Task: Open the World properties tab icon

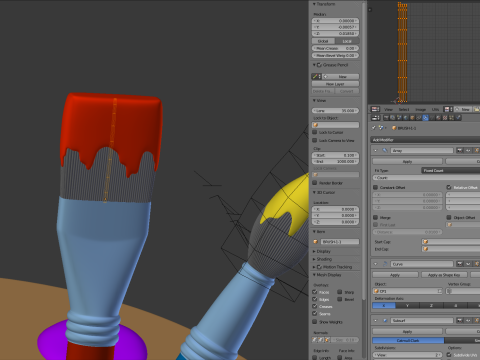Action: click(x=406, y=118)
